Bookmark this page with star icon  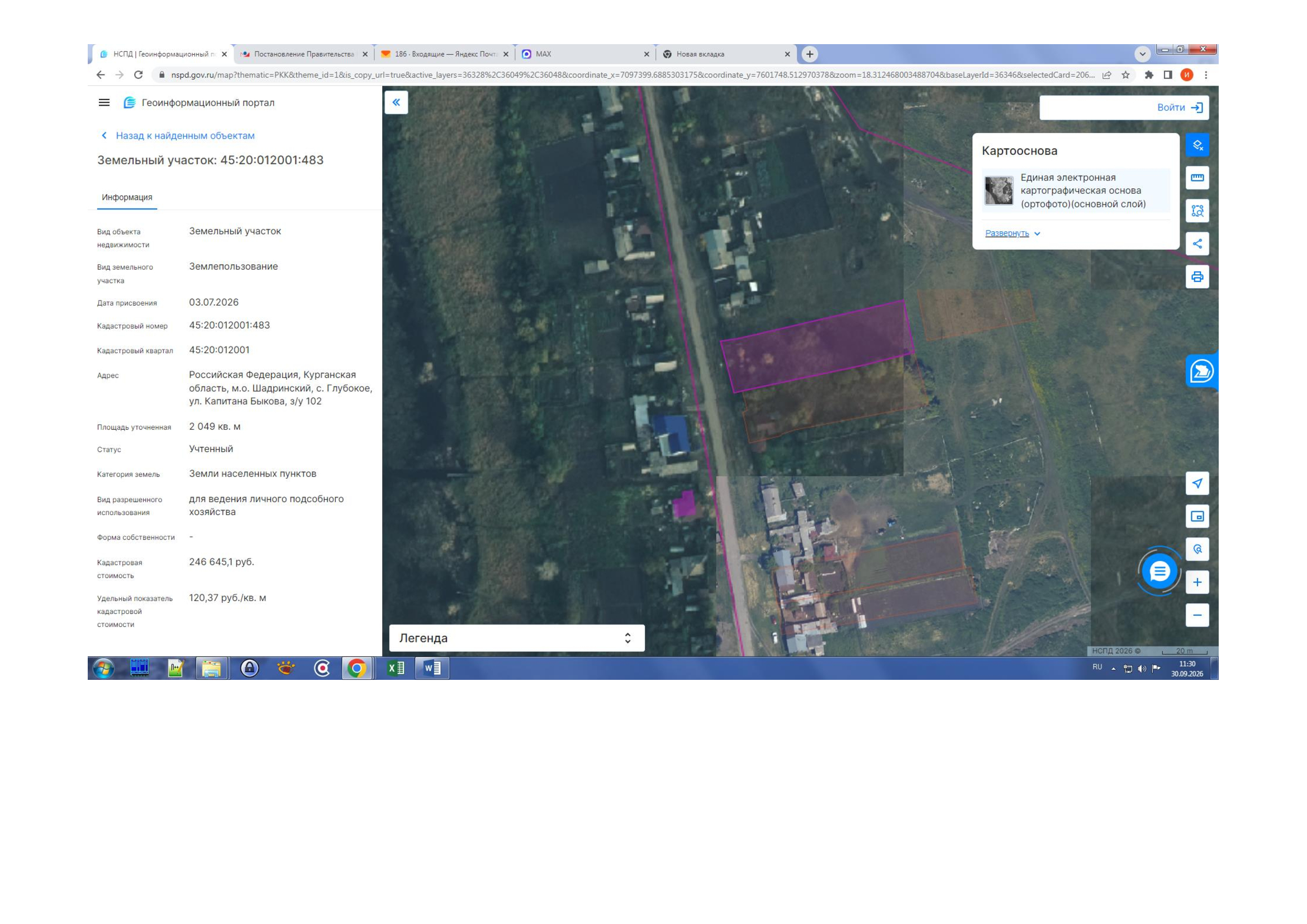(1125, 75)
